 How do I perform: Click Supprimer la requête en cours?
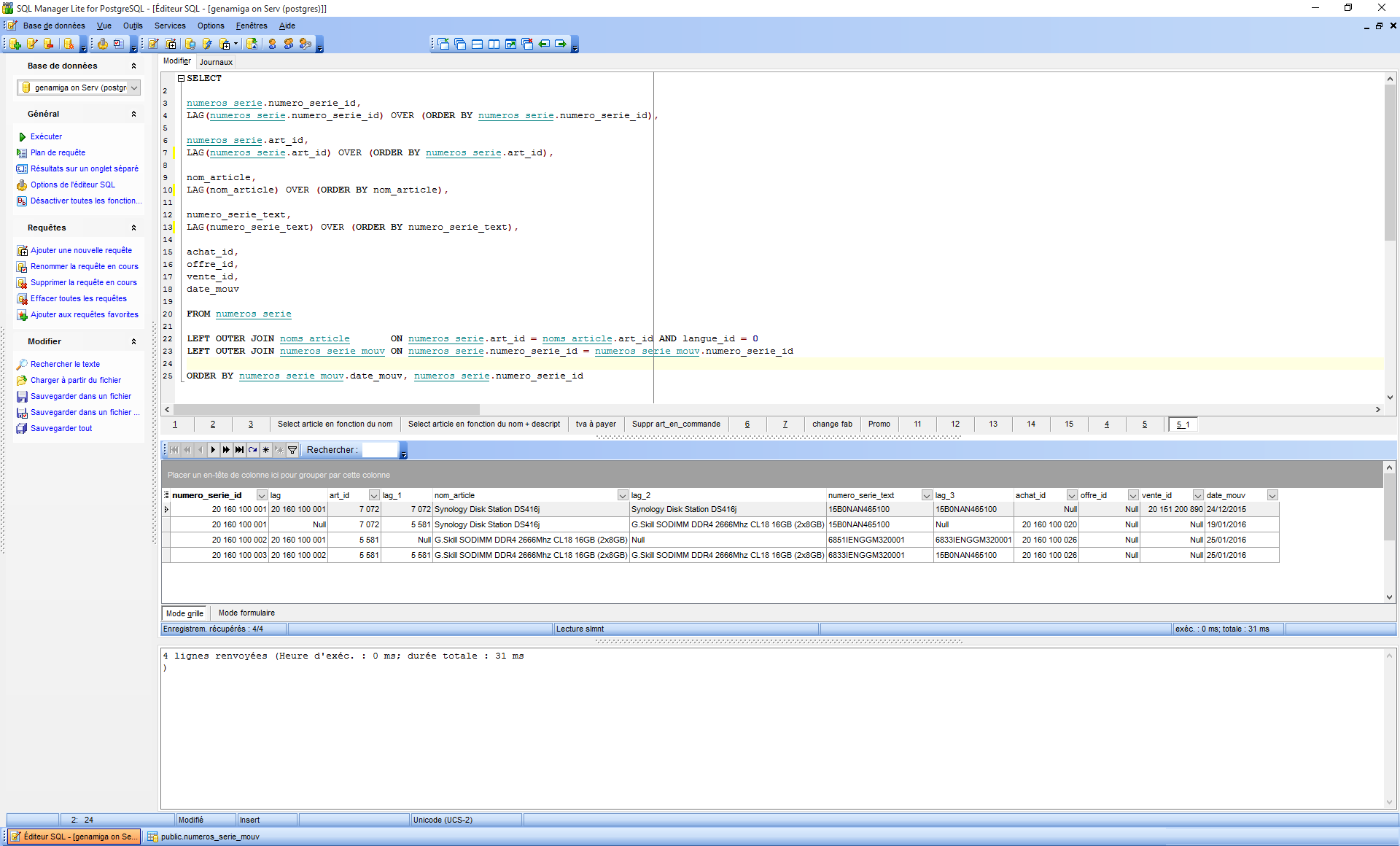click(84, 282)
